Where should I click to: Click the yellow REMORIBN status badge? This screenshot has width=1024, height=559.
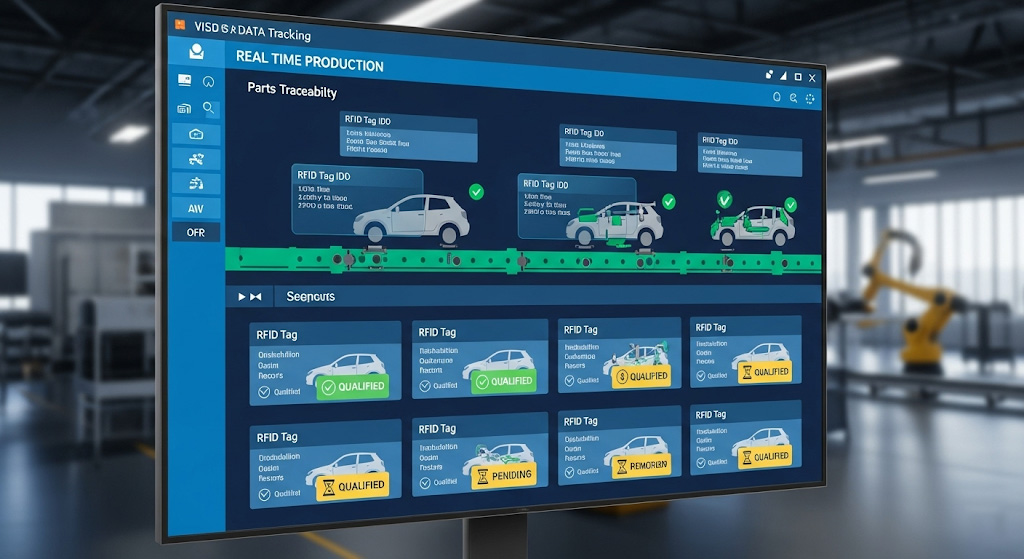click(x=641, y=465)
